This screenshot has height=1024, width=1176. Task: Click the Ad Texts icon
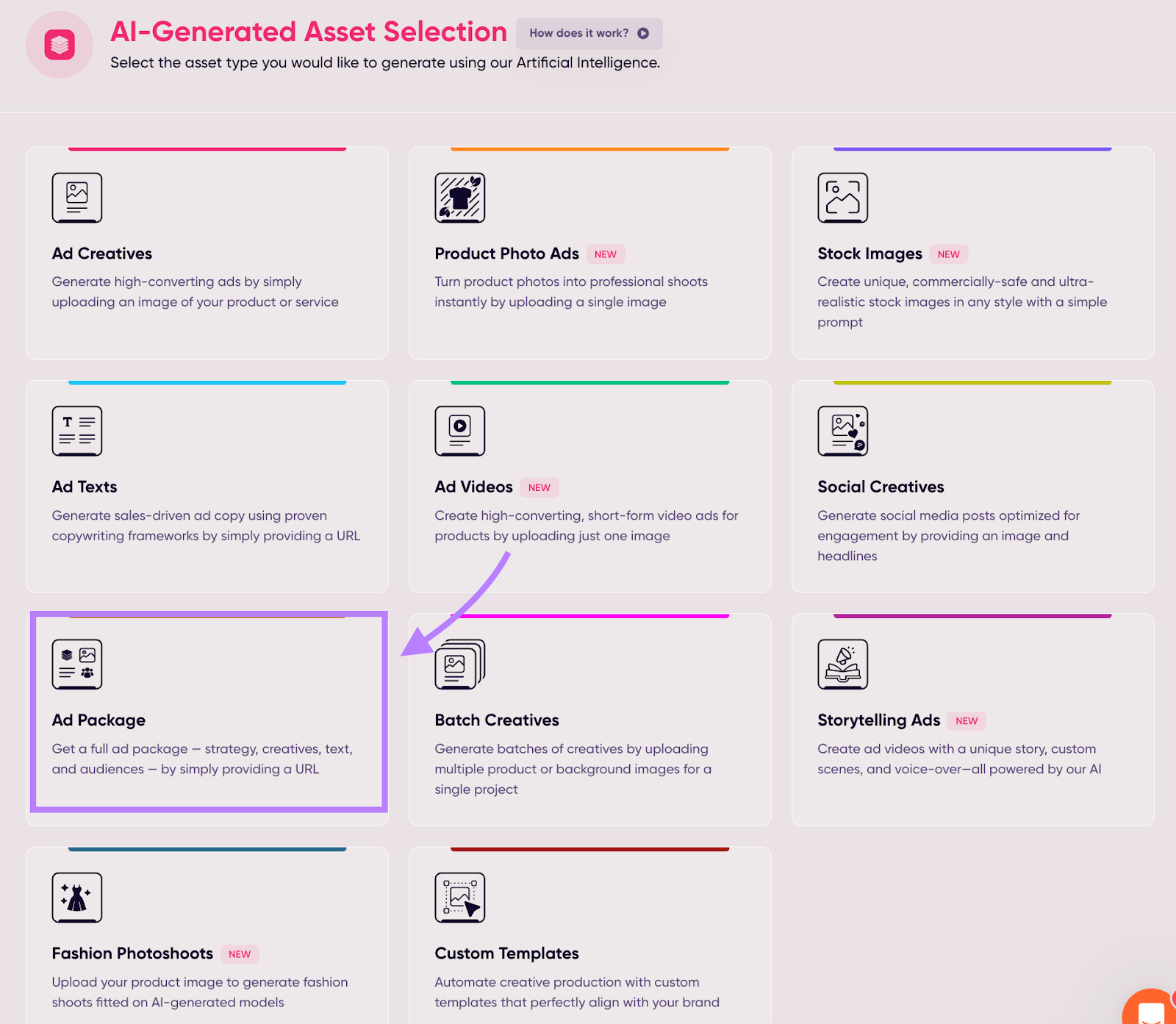[77, 431]
